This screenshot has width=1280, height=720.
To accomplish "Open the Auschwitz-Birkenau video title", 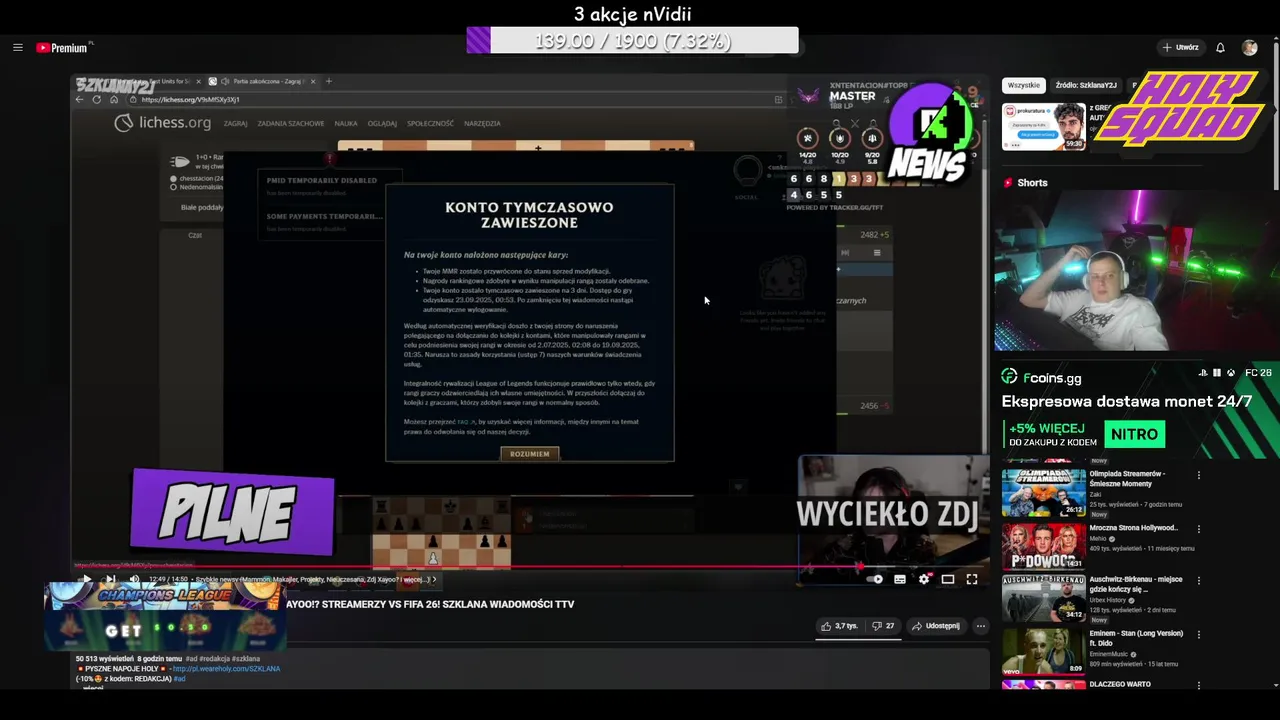I will 1136,584.
